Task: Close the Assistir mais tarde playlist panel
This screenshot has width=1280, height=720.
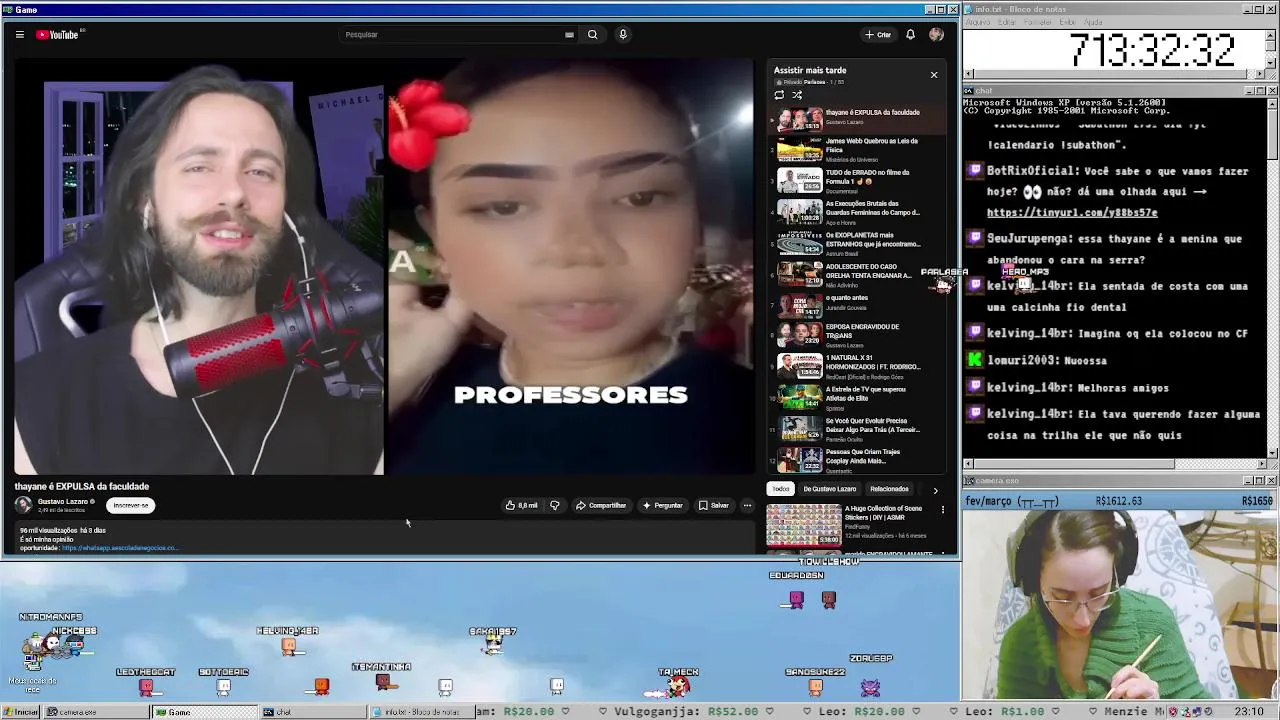Action: (x=934, y=75)
